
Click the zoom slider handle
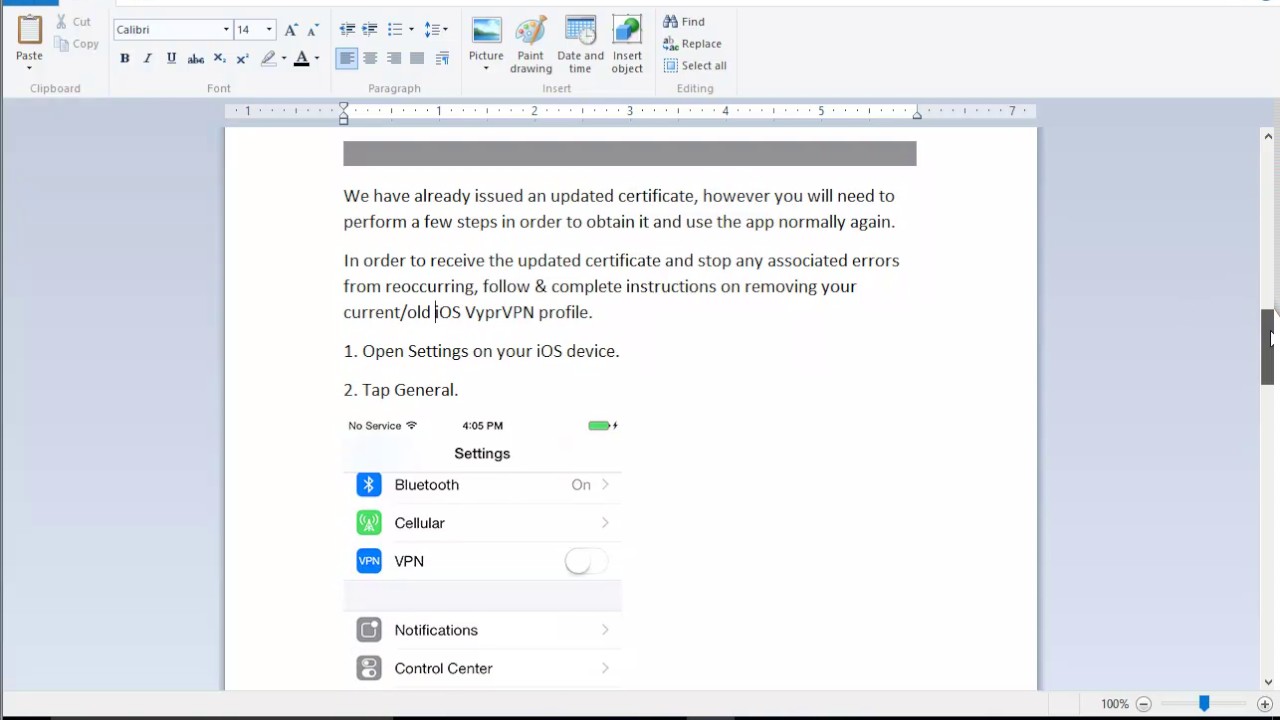point(1204,704)
